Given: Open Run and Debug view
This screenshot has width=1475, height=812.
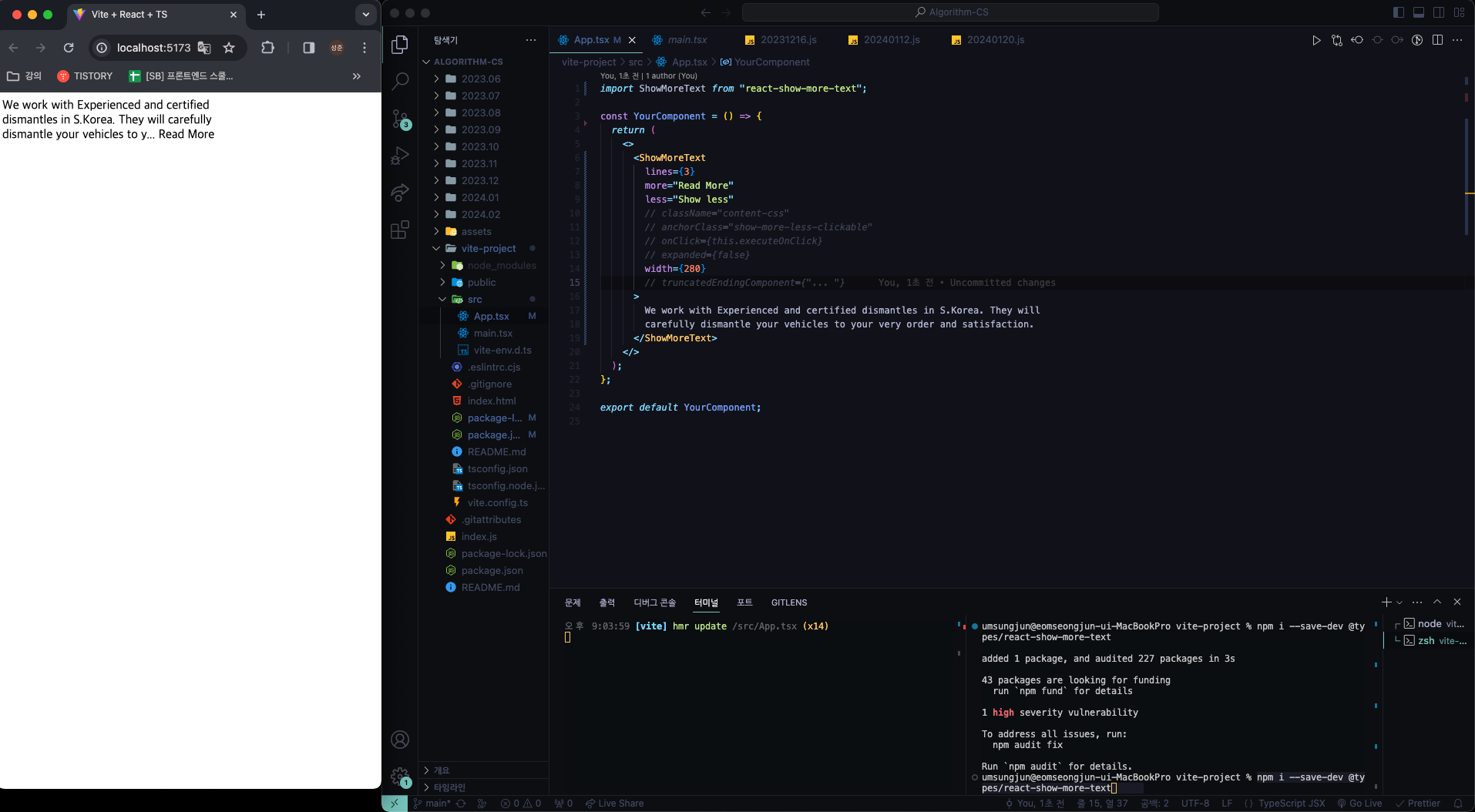Looking at the screenshot, I should (x=399, y=156).
